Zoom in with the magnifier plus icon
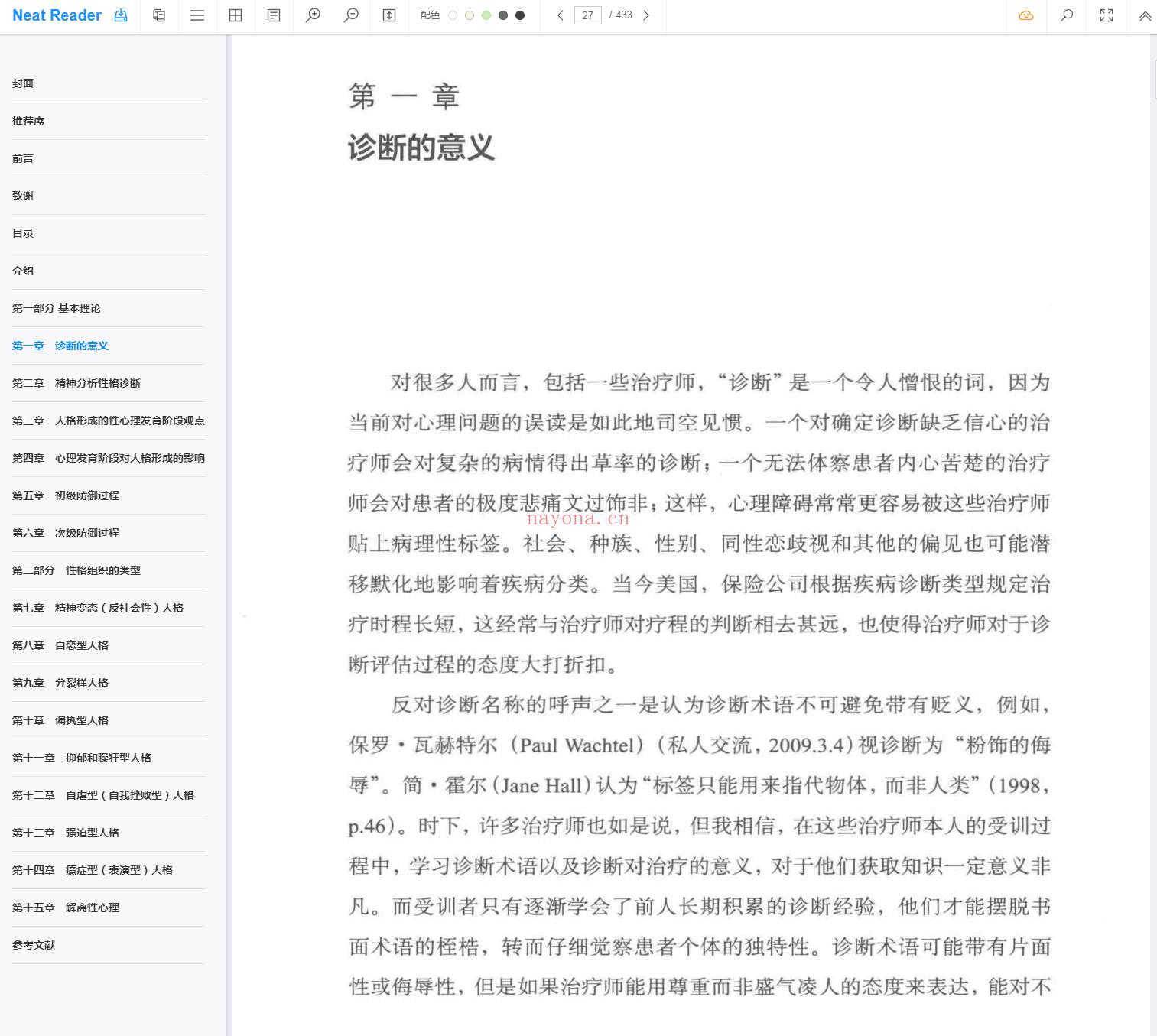Image resolution: width=1157 pixels, height=1036 pixels. click(313, 15)
